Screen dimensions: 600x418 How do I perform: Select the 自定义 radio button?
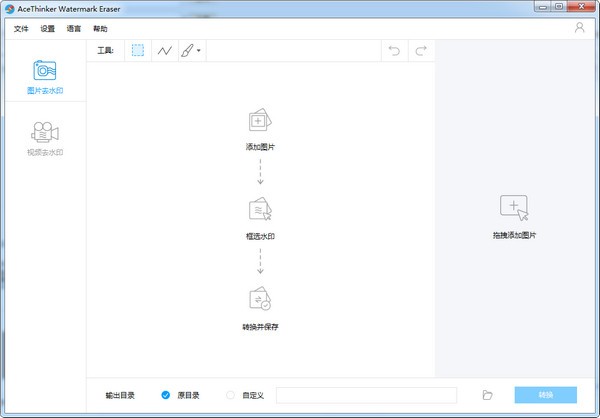click(231, 395)
